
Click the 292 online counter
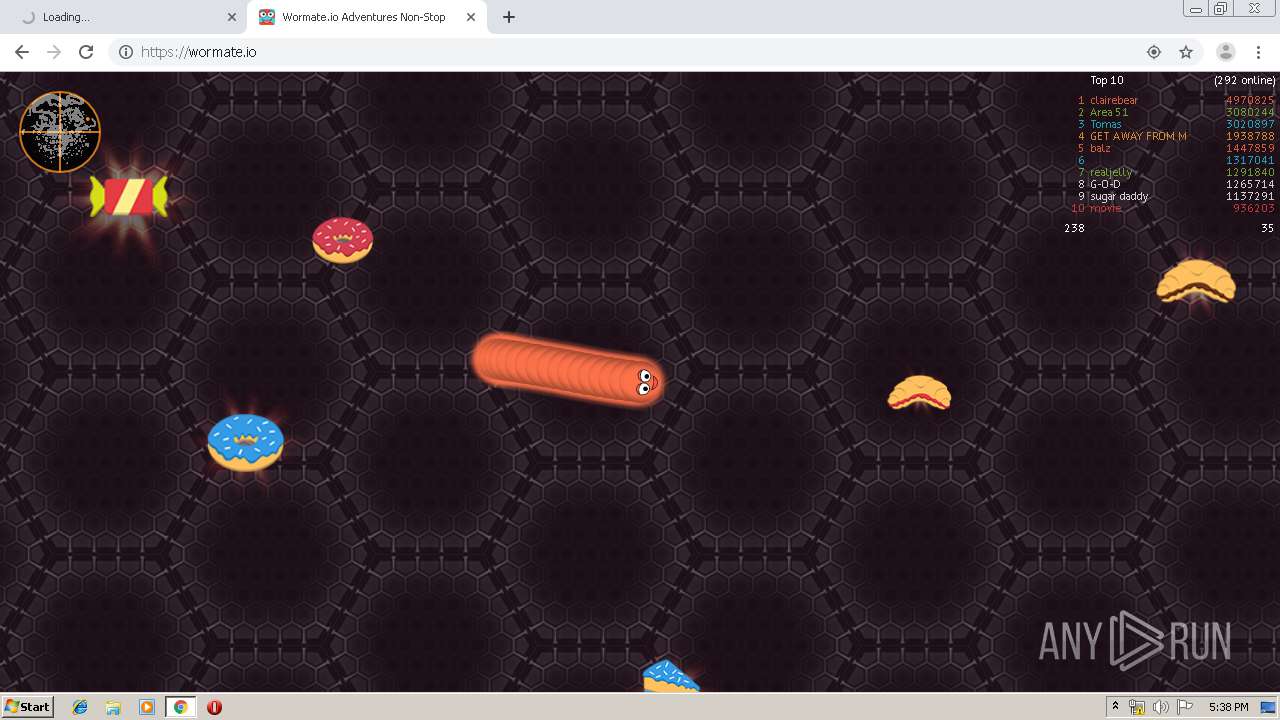click(1245, 80)
